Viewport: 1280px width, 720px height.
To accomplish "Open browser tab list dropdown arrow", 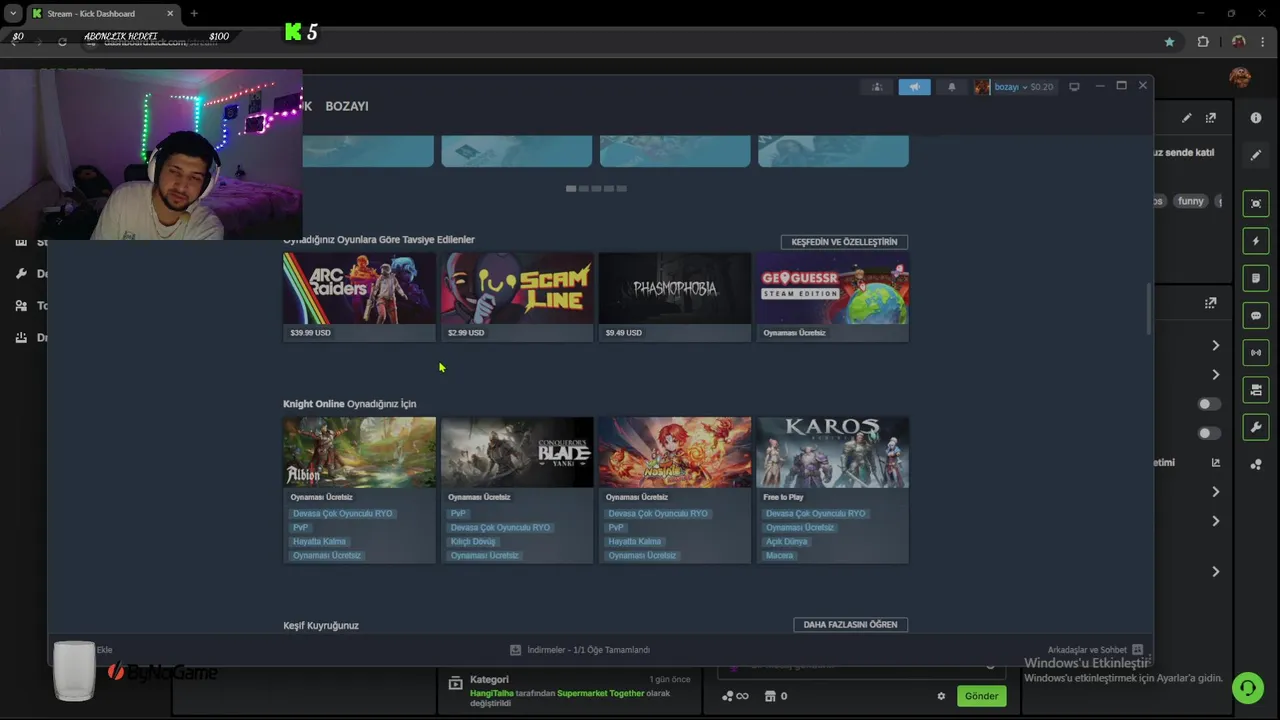I will click(13, 13).
